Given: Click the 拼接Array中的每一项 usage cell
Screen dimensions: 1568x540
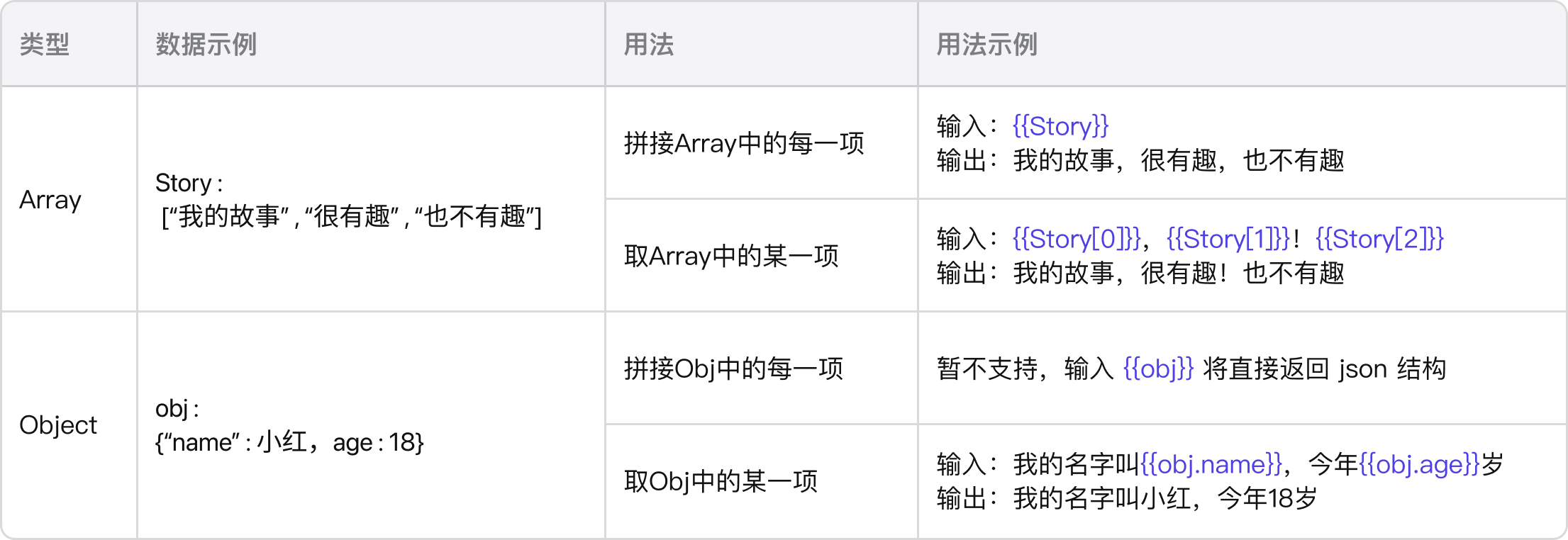Looking at the screenshot, I should coord(744,144).
